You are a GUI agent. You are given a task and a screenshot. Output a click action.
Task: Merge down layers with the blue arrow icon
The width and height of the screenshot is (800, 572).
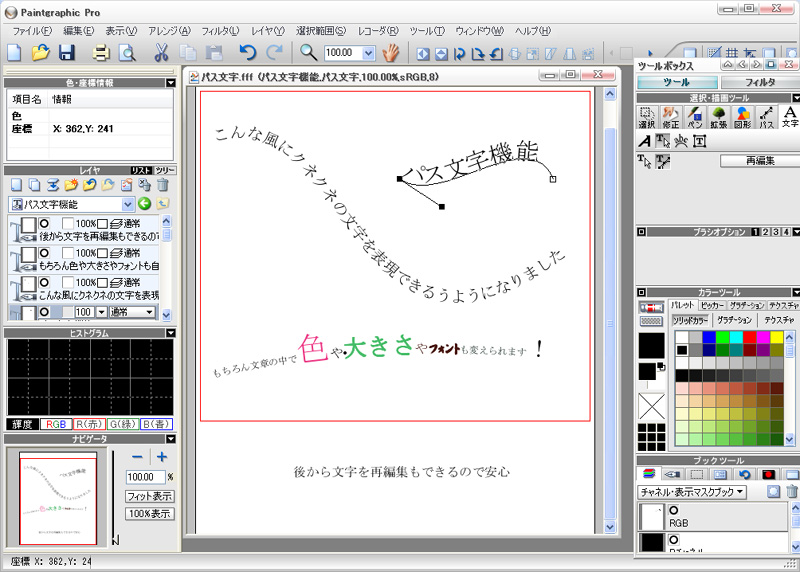click(x=53, y=185)
